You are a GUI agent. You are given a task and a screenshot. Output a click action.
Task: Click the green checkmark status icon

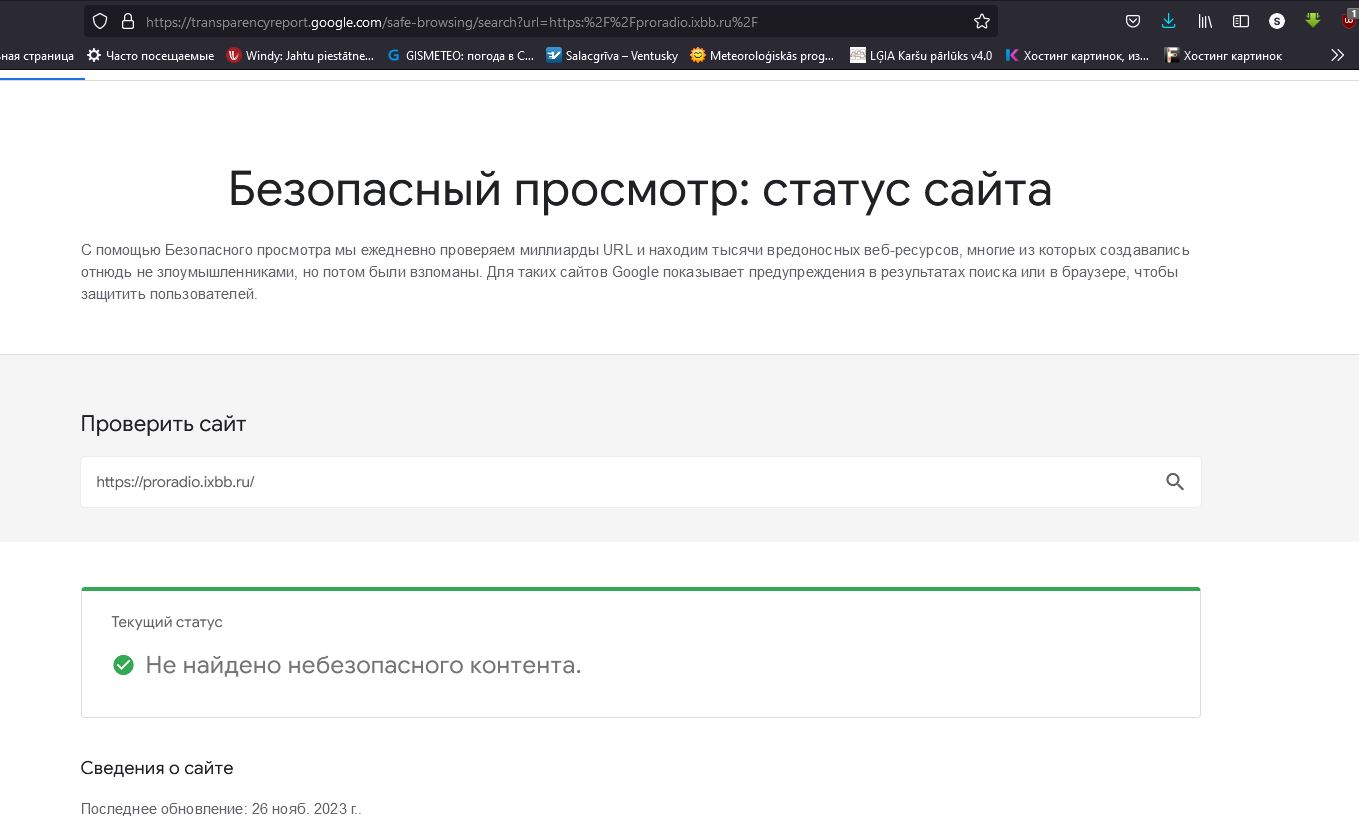pyautogui.click(x=123, y=665)
